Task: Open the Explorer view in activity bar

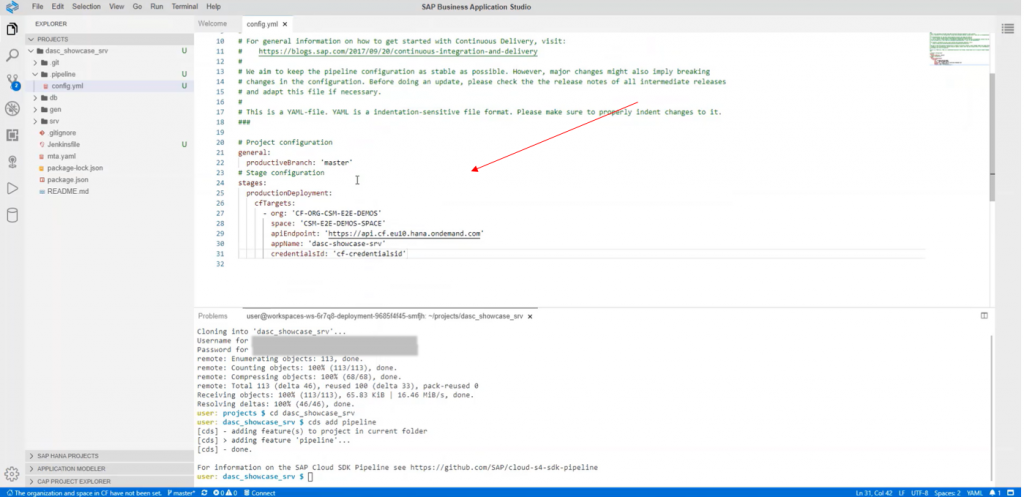Action: (12, 29)
